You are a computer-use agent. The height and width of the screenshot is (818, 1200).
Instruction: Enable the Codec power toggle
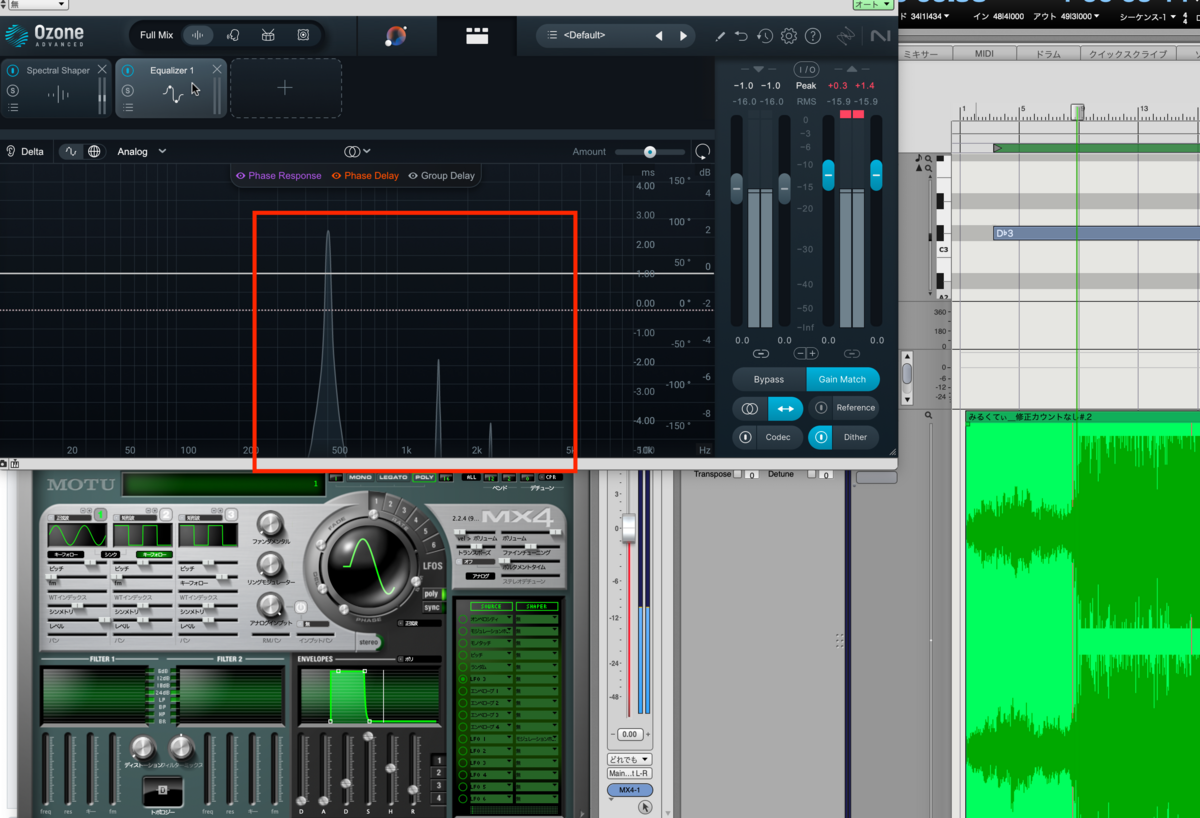point(745,437)
